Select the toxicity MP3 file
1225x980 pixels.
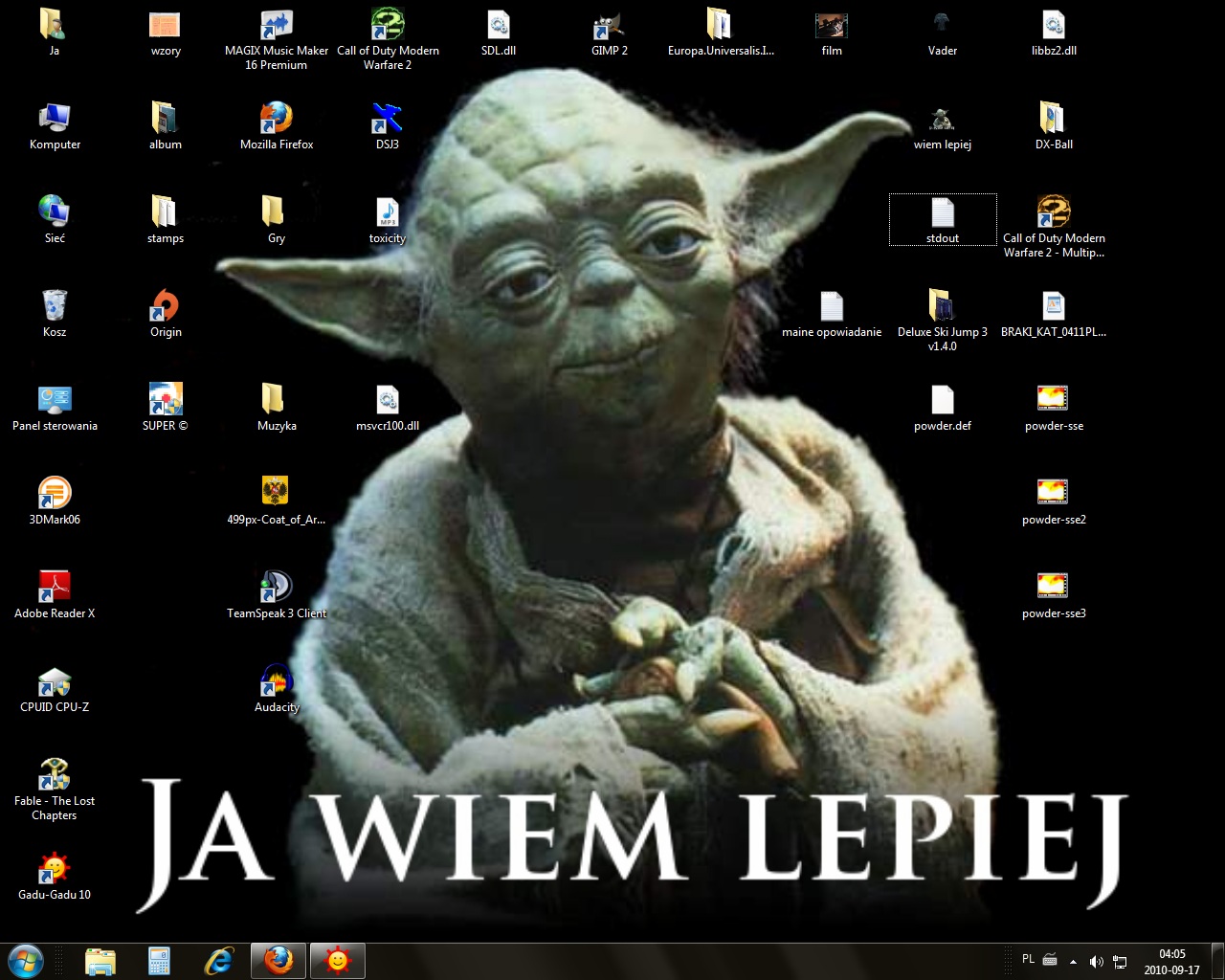(388, 219)
